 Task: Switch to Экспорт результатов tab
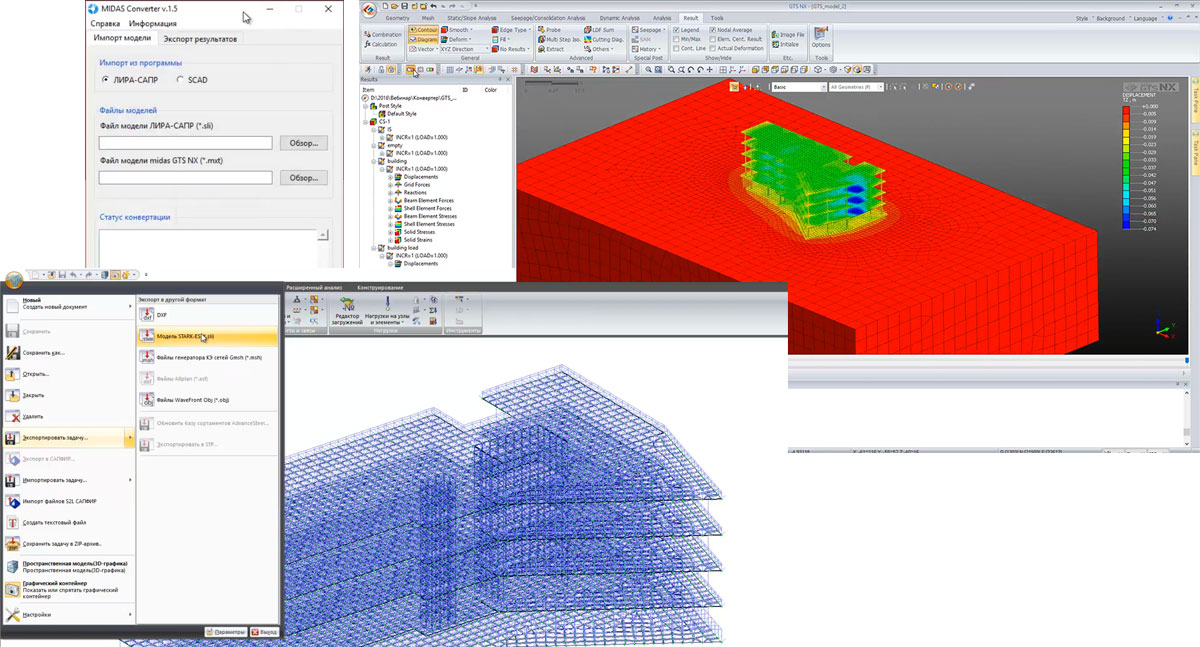coord(200,39)
